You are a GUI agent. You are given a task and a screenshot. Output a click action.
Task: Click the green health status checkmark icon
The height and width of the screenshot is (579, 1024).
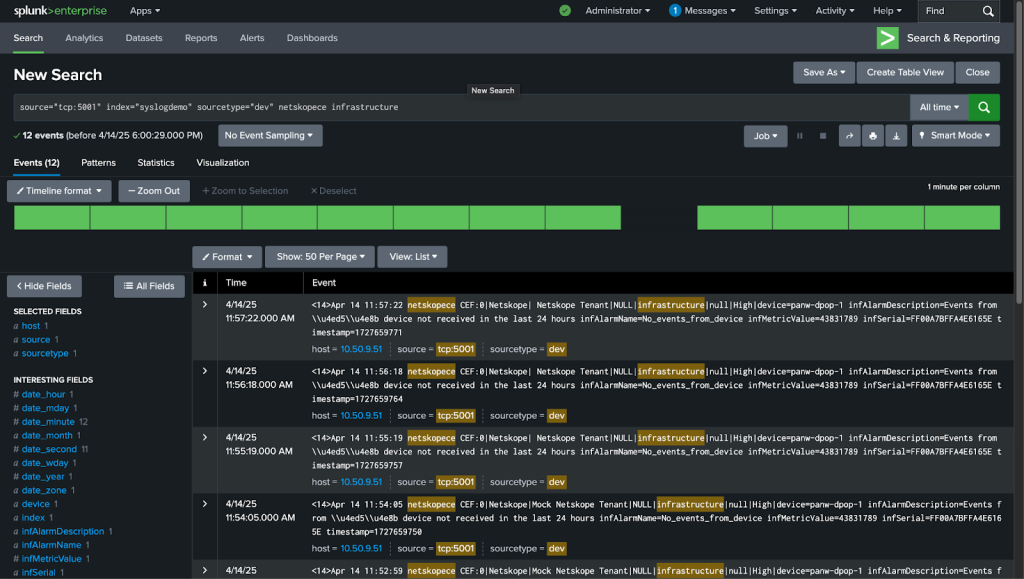[565, 10]
